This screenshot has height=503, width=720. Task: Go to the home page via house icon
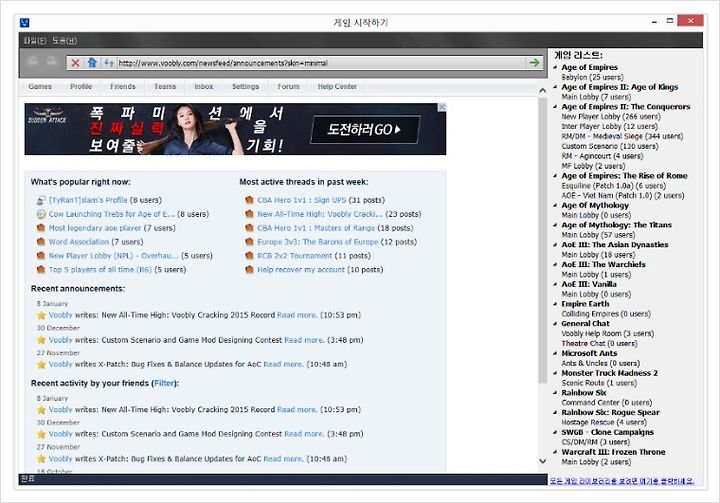click(92, 62)
